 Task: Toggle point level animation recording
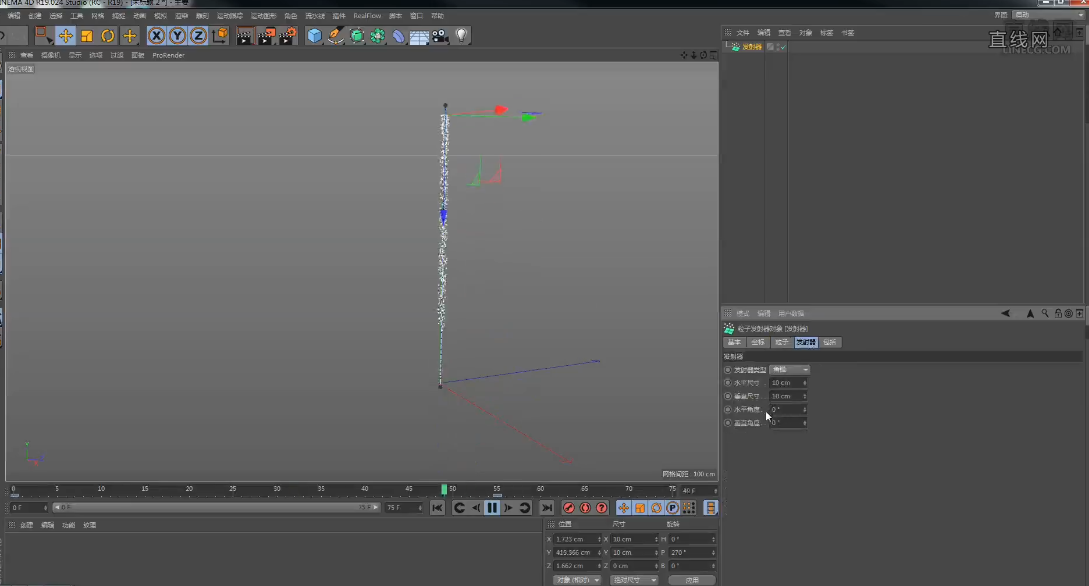[x=688, y=508]
